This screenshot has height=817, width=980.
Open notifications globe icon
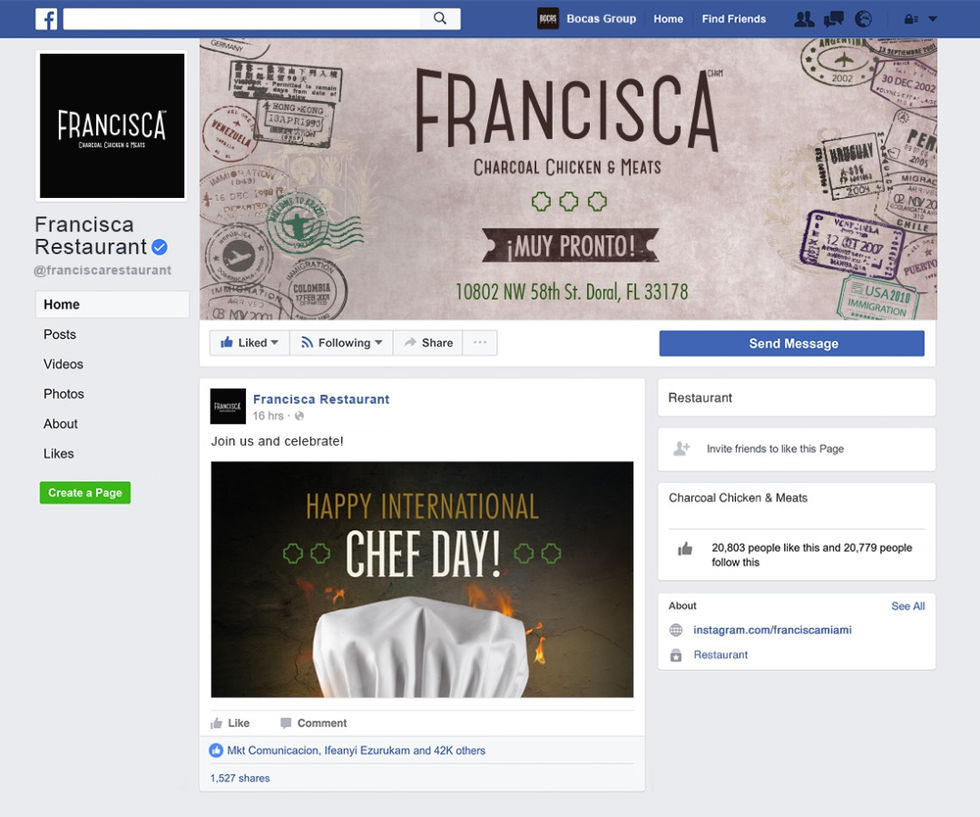[863, 19]
